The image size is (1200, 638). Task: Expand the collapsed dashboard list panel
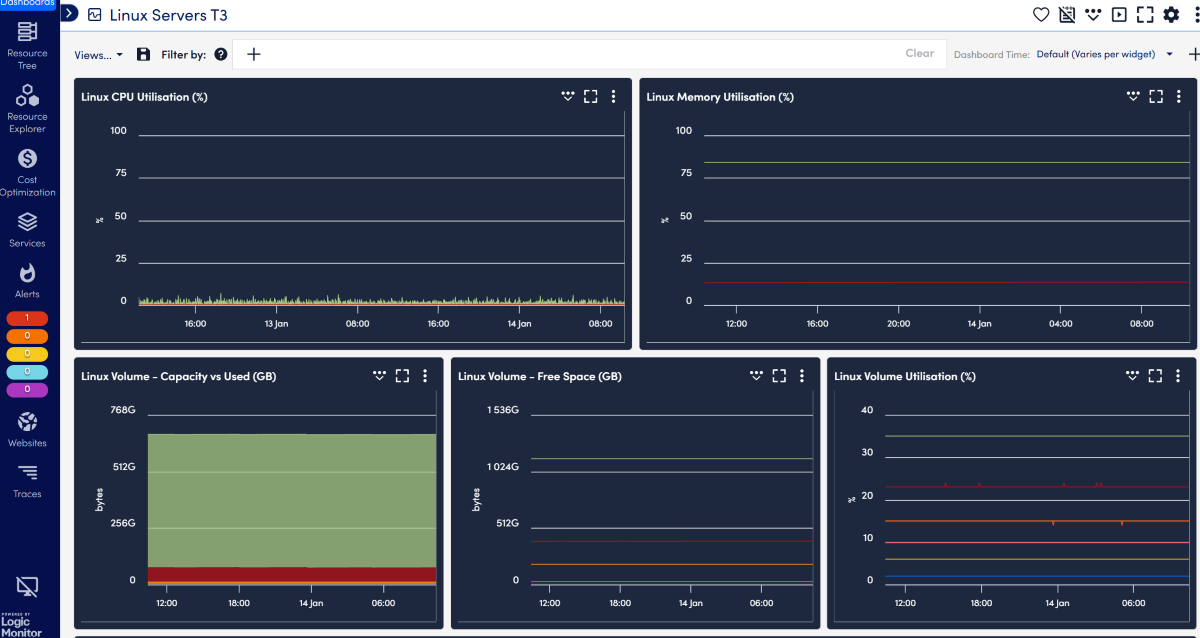70,14
